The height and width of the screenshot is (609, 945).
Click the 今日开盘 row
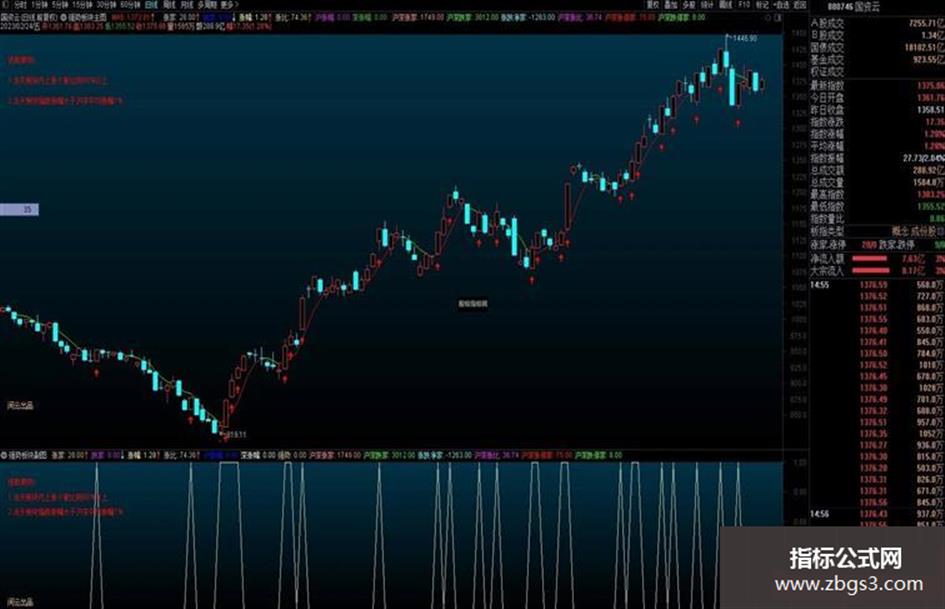pos(878,98)
